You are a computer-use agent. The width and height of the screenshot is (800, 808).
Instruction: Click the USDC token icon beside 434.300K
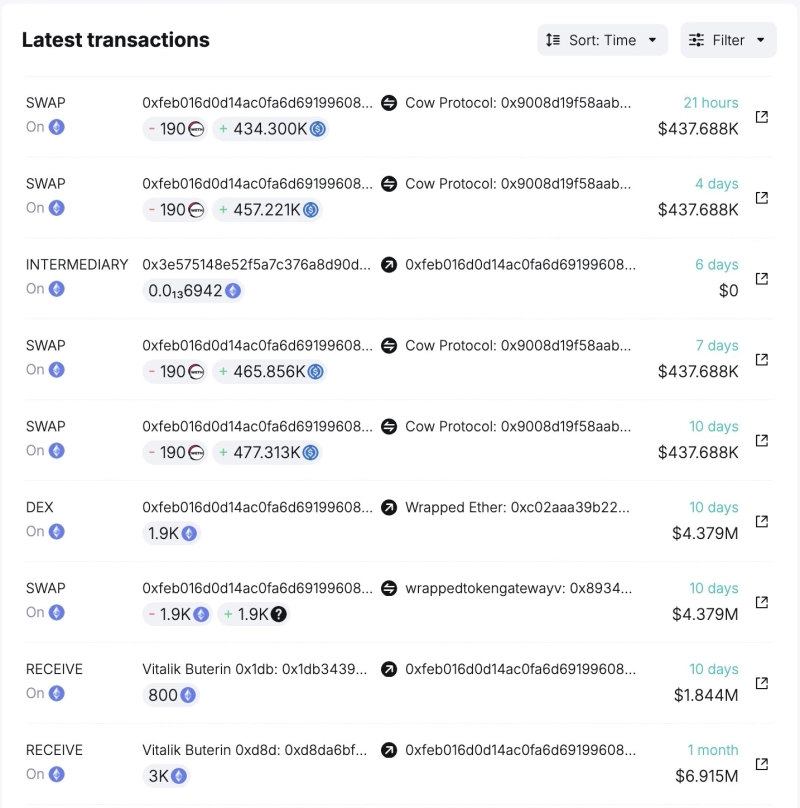318,129
